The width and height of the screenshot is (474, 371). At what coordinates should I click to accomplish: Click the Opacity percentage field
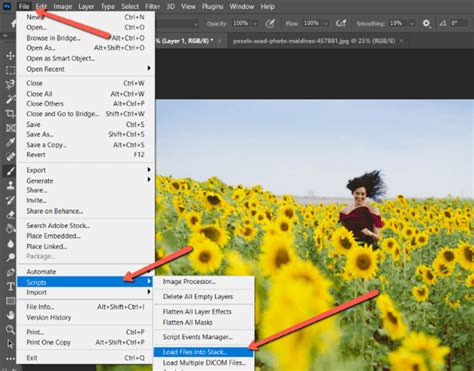(x=241, y=23)
